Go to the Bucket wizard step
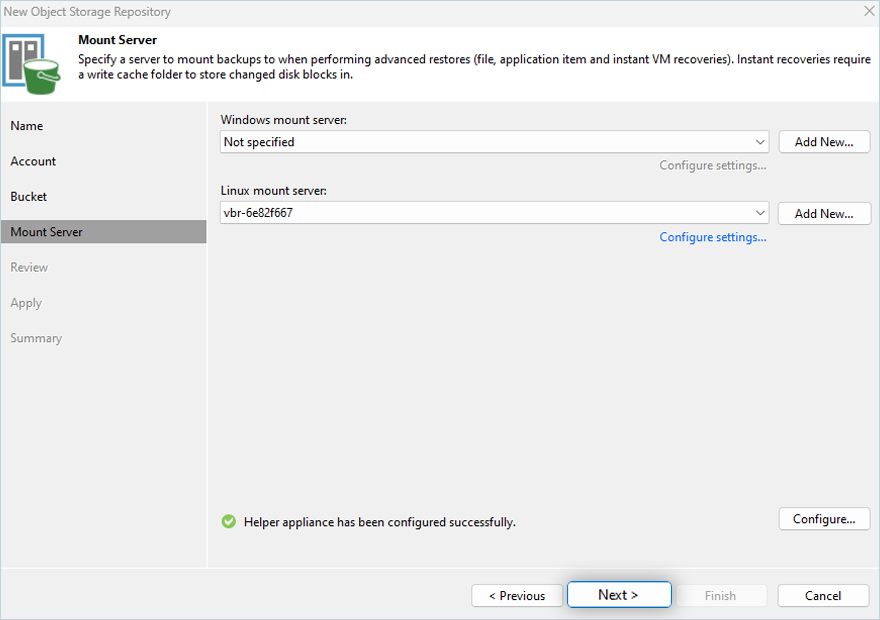The image size is (880, 620). [29, 197]
